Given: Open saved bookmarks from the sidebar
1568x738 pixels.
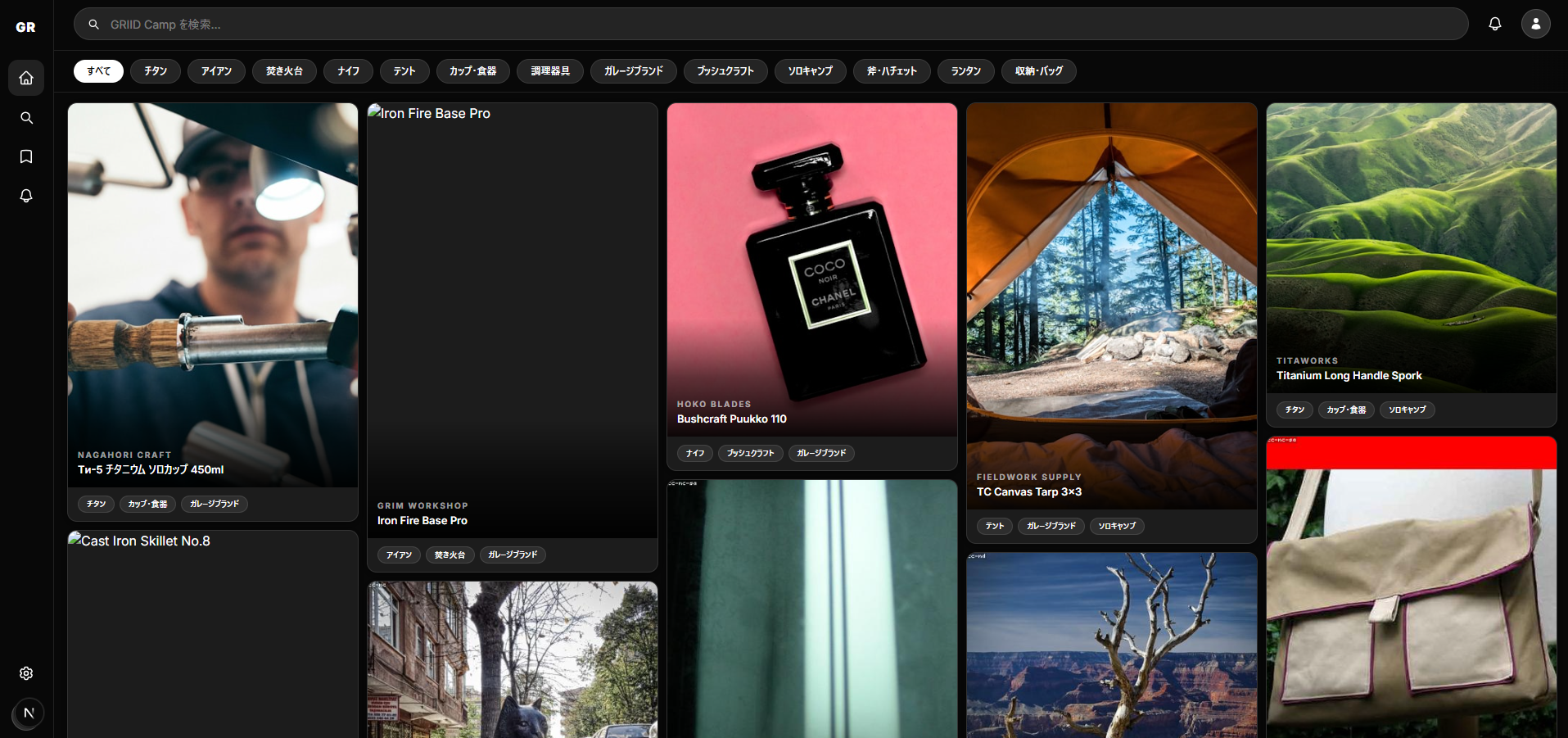Looking at the screenshot, I should pos(26,156).
